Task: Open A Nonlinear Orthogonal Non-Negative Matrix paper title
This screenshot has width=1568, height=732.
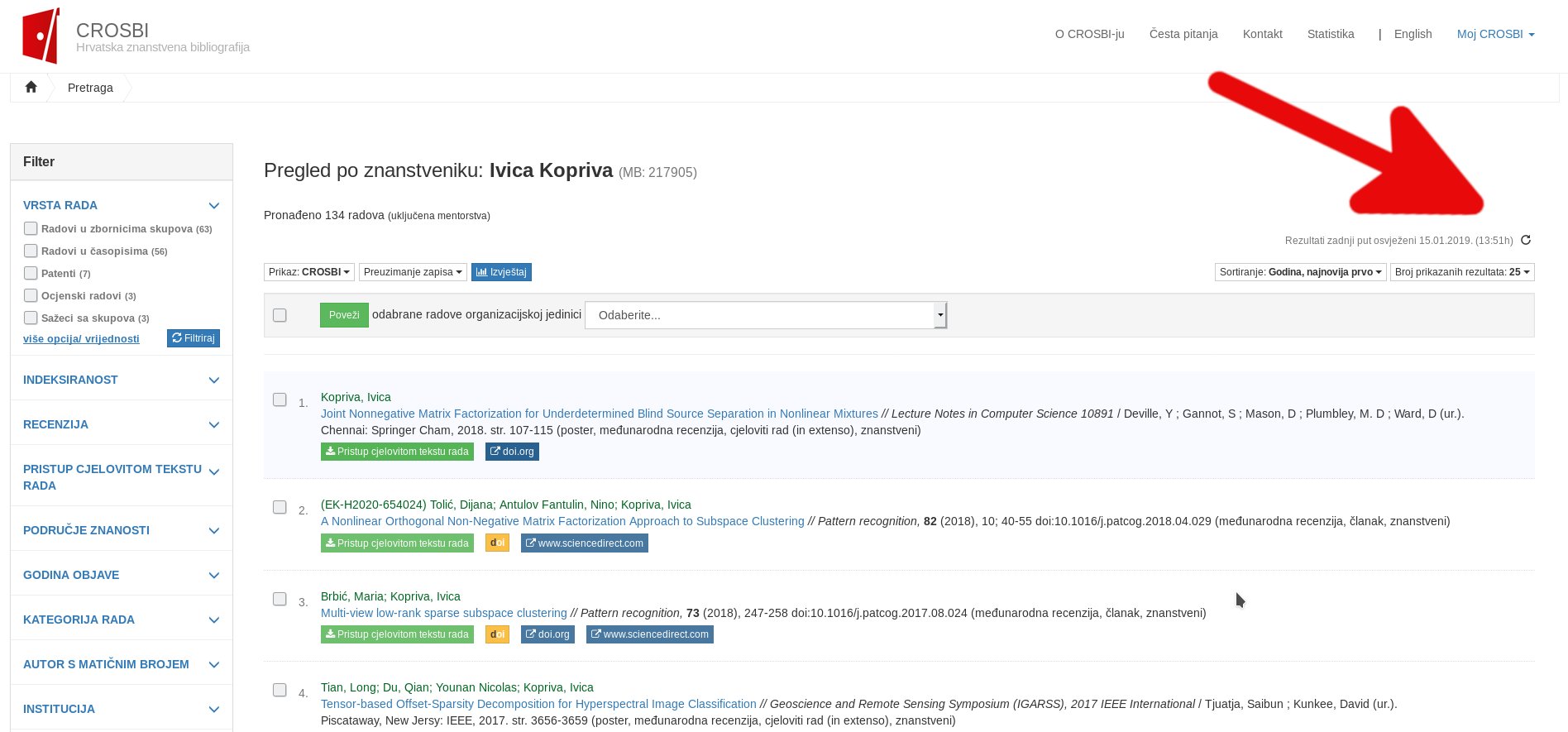Action: (562, 521)
